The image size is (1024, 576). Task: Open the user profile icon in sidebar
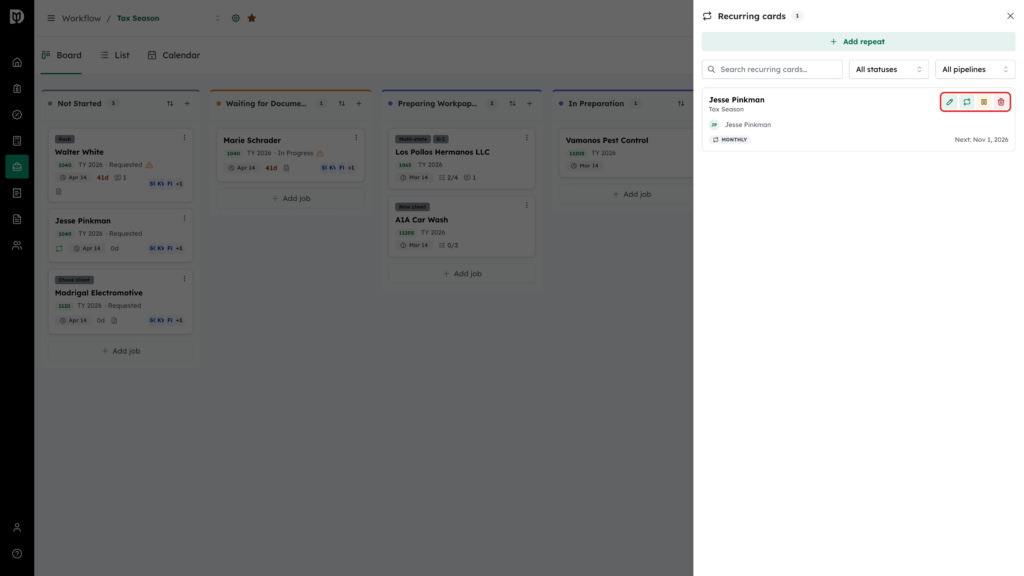point(17,528)
